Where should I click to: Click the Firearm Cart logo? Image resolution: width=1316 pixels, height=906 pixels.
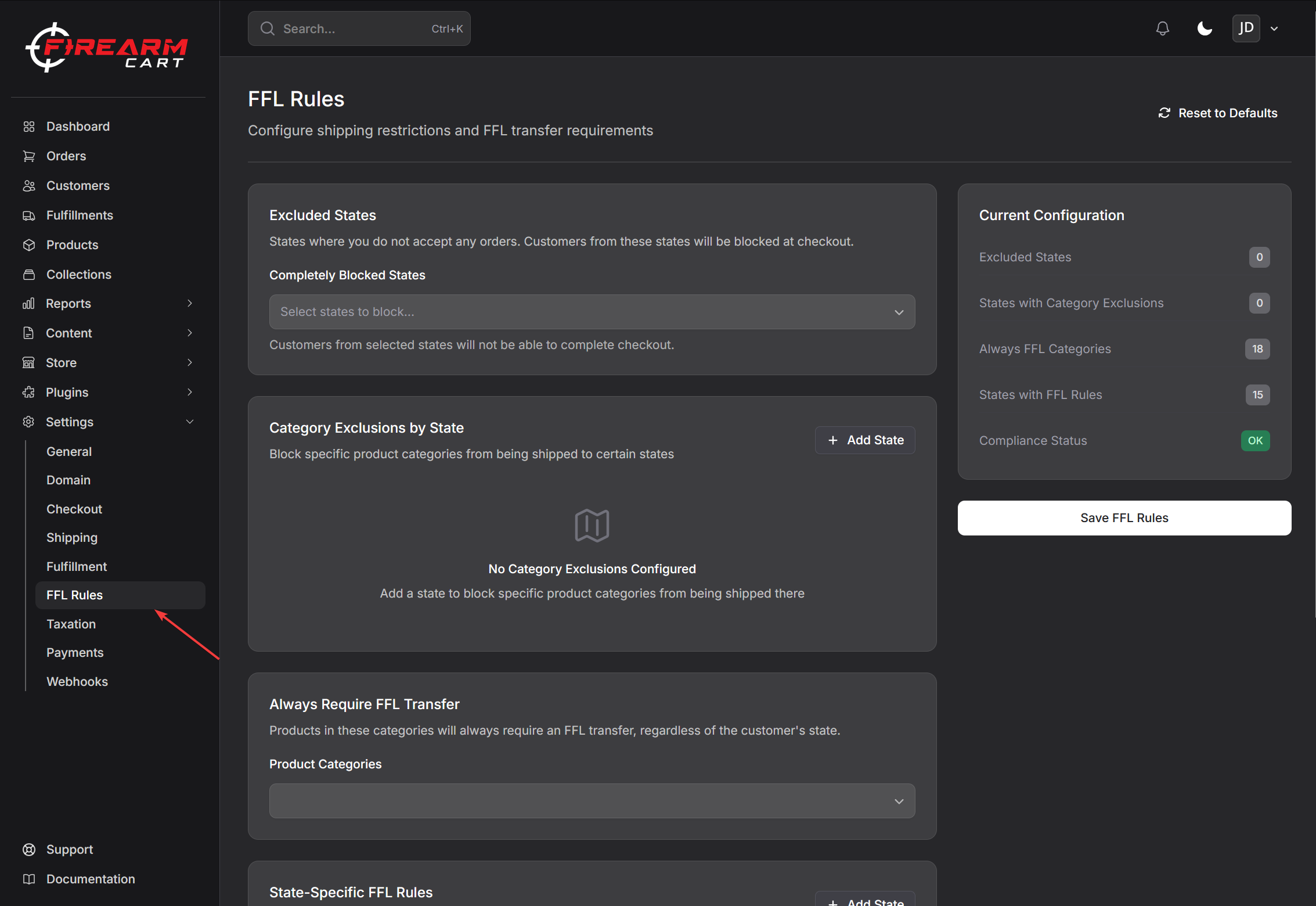click(106, 48)
